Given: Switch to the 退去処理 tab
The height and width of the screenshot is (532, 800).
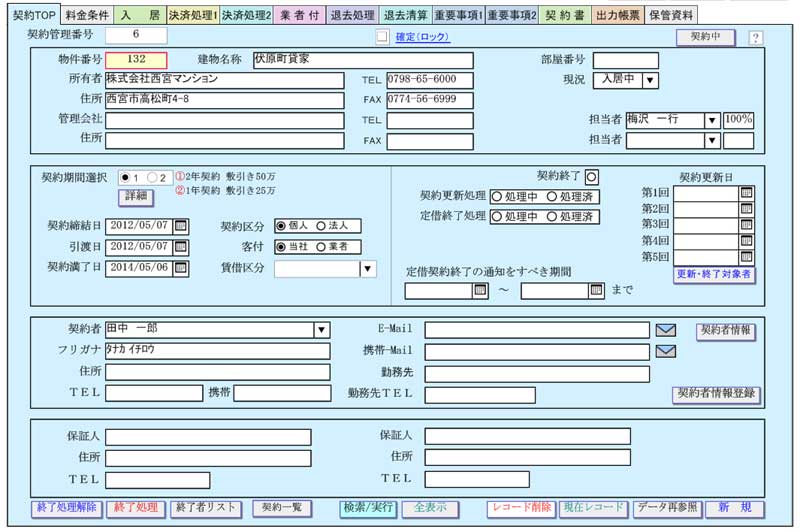Looking at the screenshot, I should 353,15.
